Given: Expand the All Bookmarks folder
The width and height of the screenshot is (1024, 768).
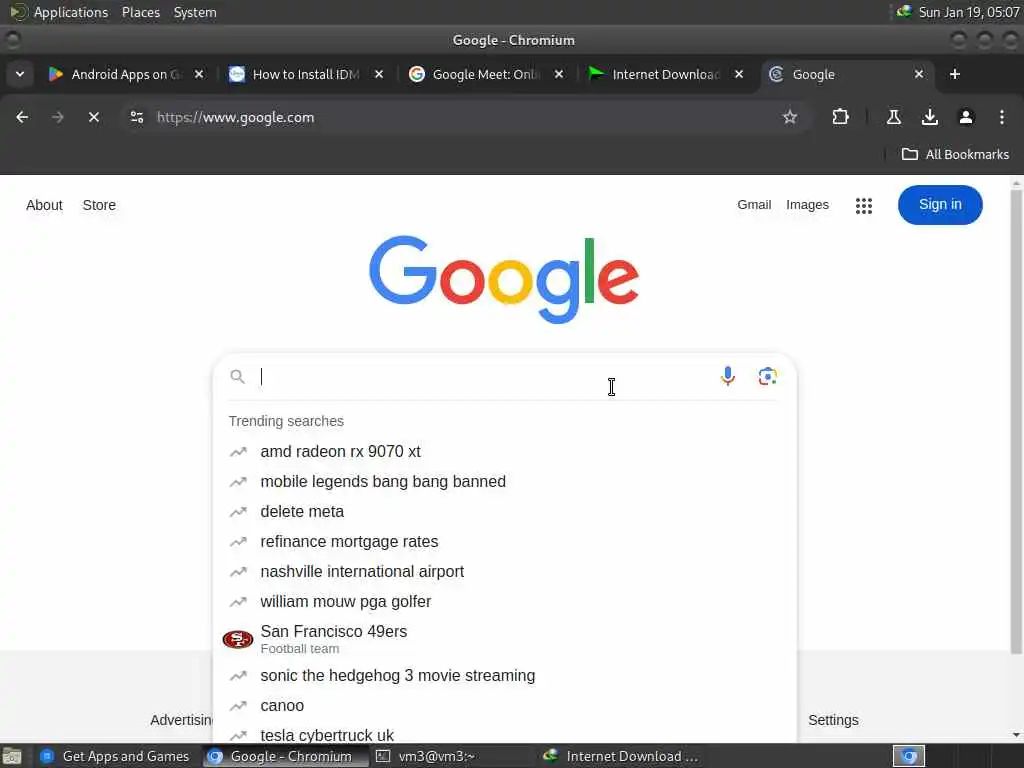Looking at the screenshot, I should (x=955, y=154).
